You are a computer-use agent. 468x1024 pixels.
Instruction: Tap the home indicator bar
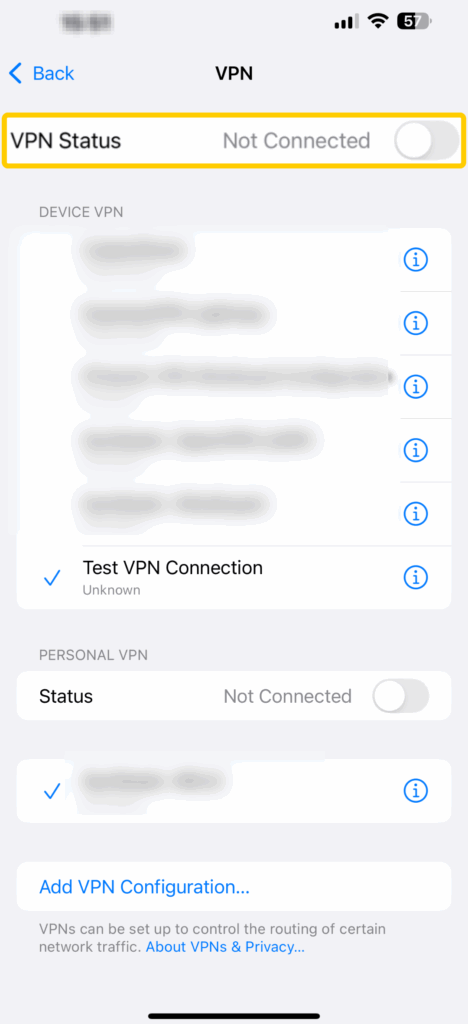click(234, 1016)
